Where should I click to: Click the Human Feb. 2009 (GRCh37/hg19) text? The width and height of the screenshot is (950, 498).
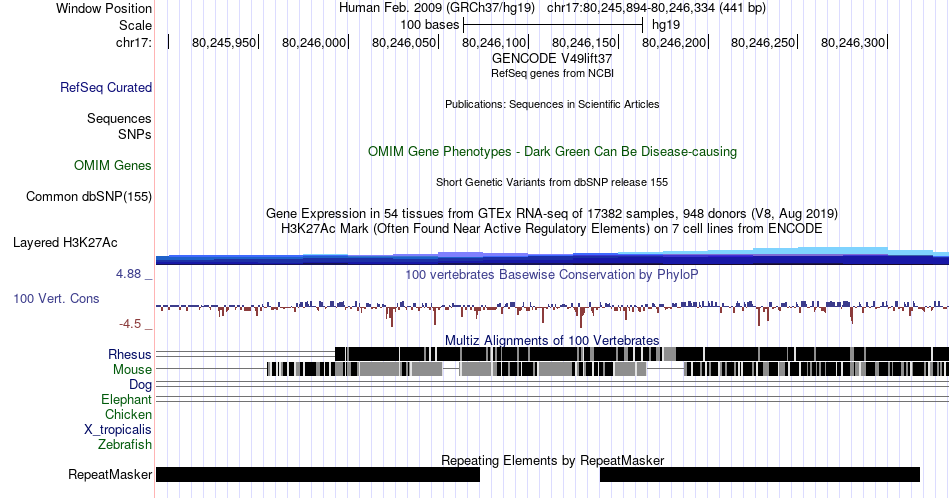coord(437,8)
